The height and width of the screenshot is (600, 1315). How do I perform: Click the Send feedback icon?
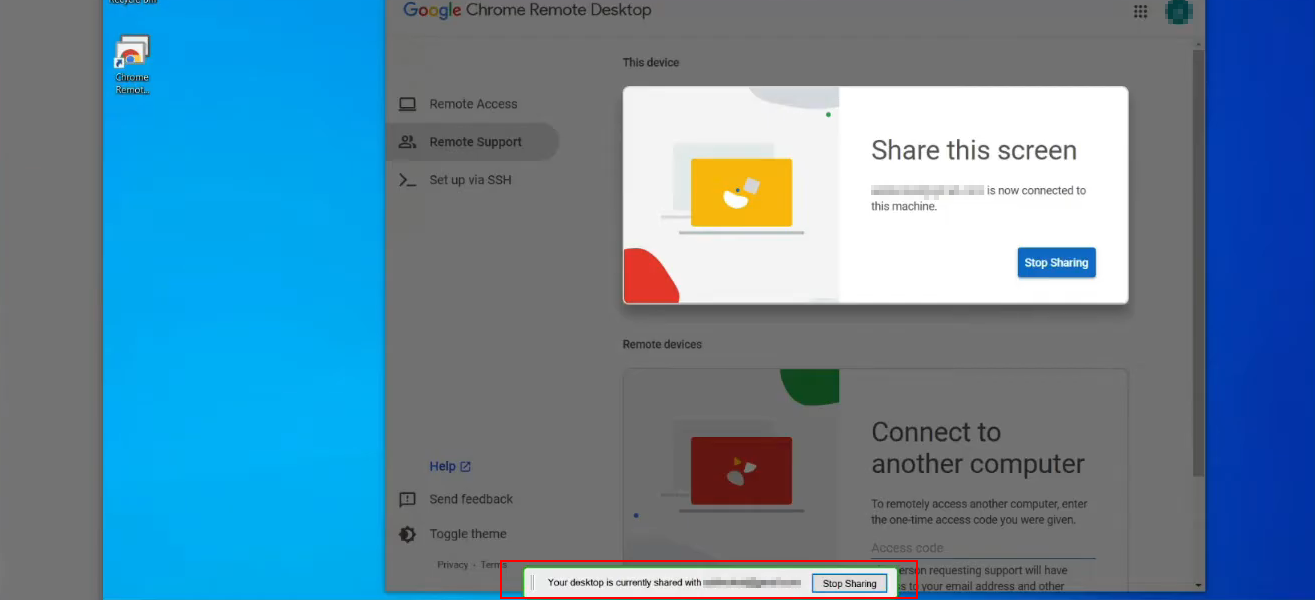(407, 499)
